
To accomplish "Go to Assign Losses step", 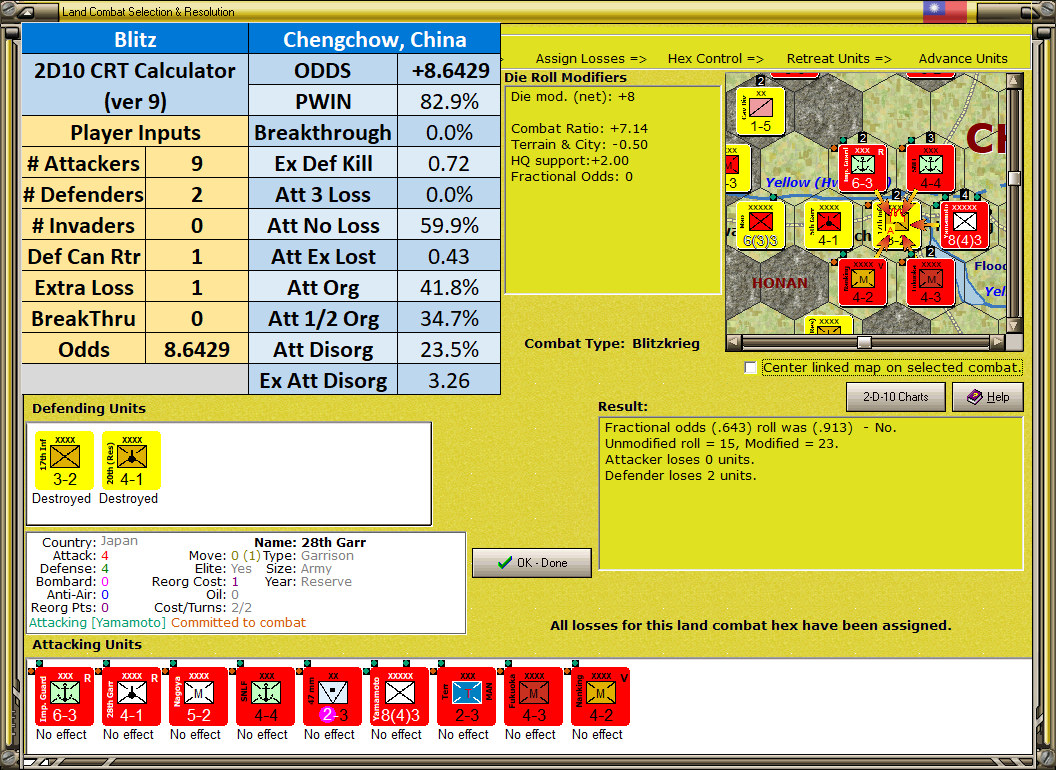I will pos(591,59).
